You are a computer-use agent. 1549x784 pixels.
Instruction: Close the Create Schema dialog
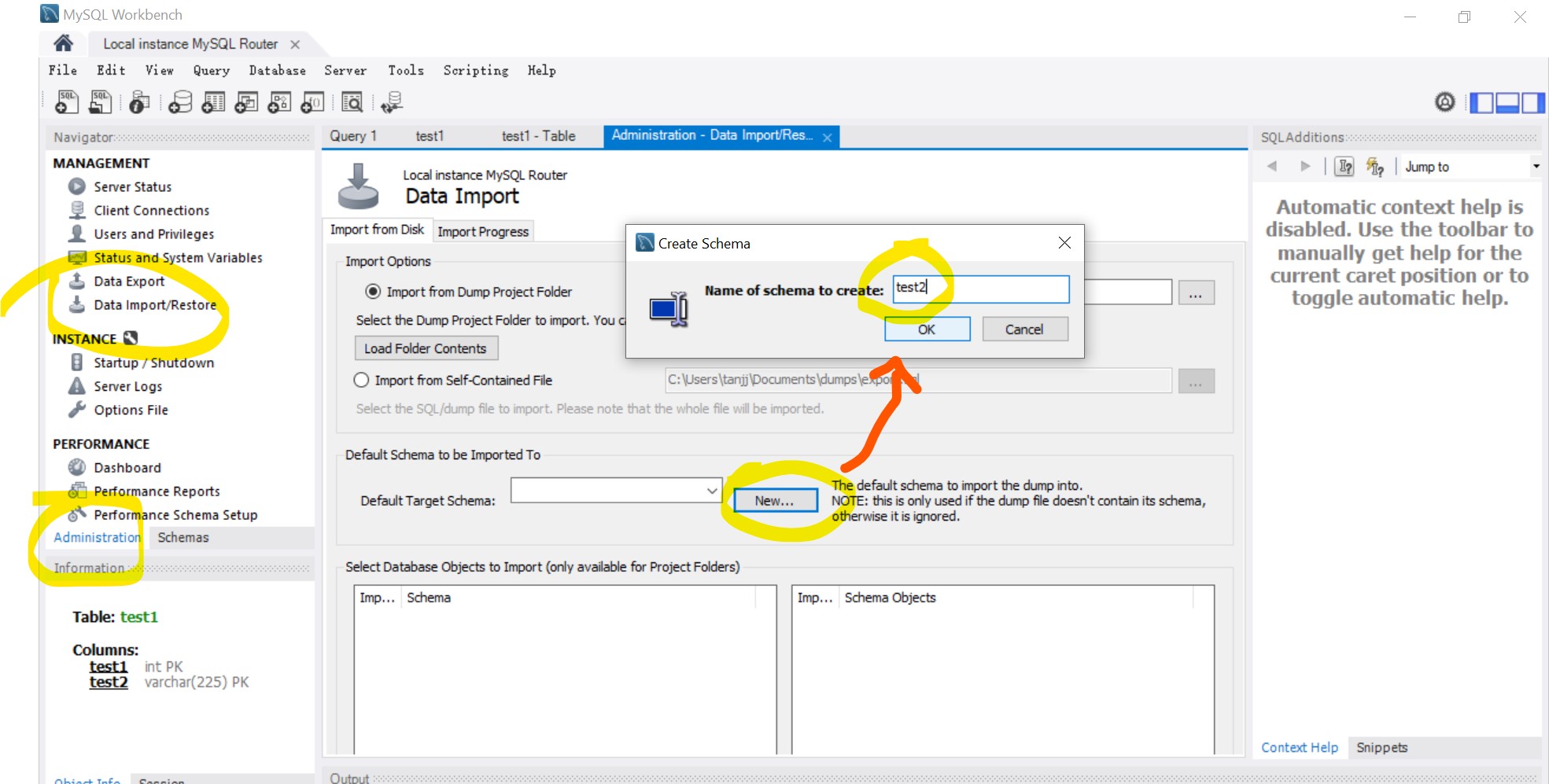click(x=1064, y=243)
